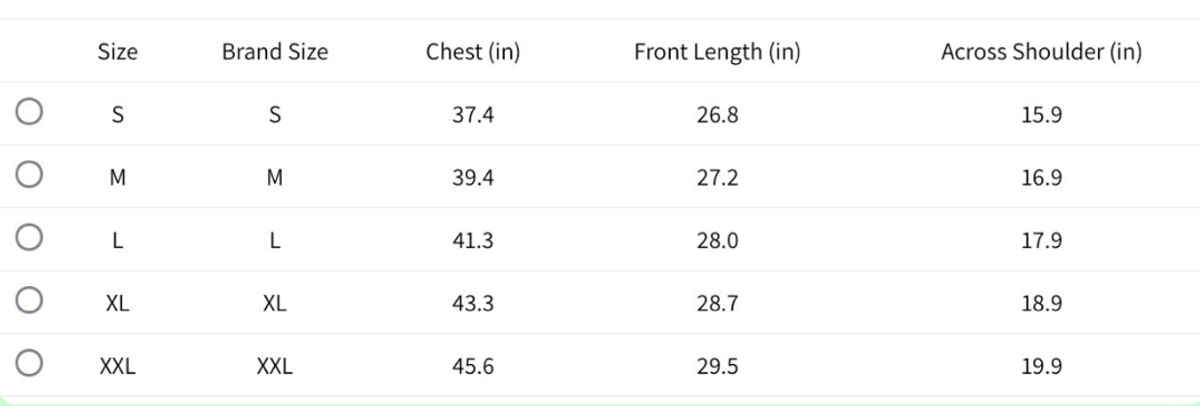
Task: Click L in the Brand Size column
Action: (x=275, y=241)
